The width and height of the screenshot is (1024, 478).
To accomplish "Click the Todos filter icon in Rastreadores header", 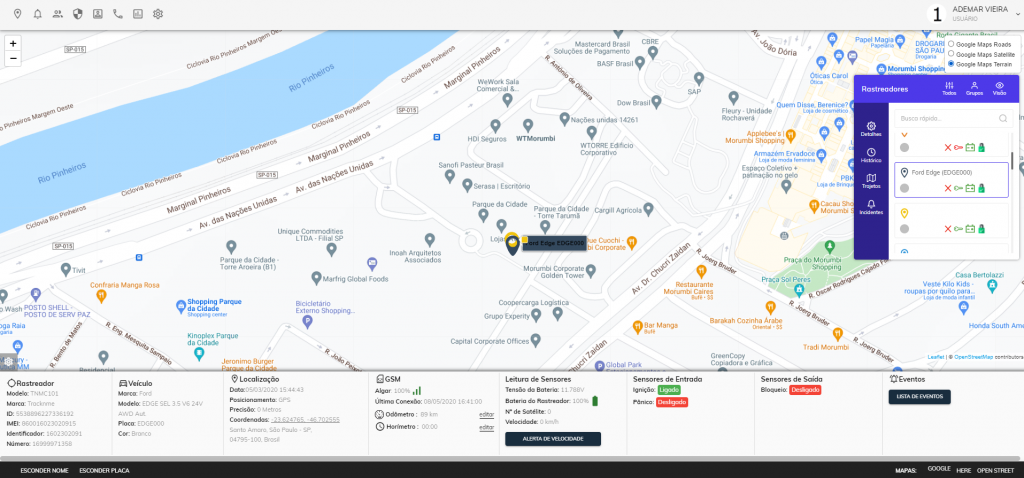I will (x=950, y=88).
